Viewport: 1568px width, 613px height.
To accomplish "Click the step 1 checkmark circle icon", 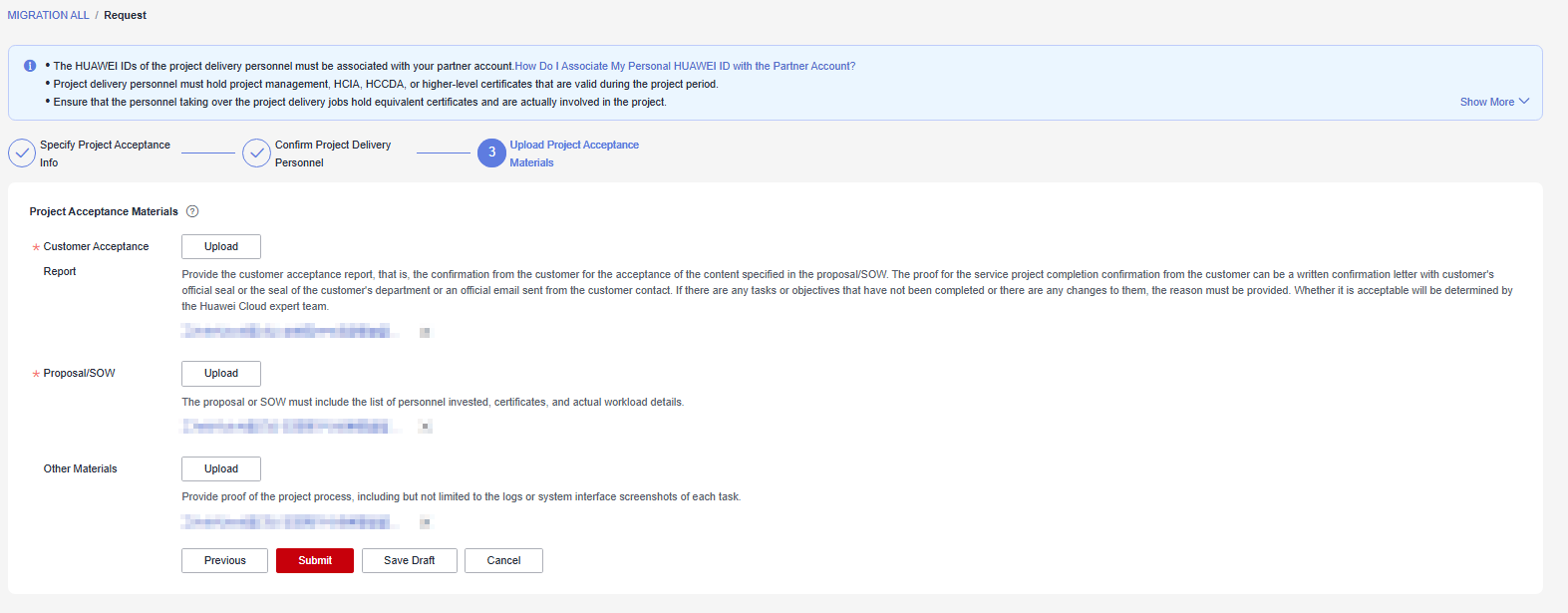I will (x=22, y=153).
